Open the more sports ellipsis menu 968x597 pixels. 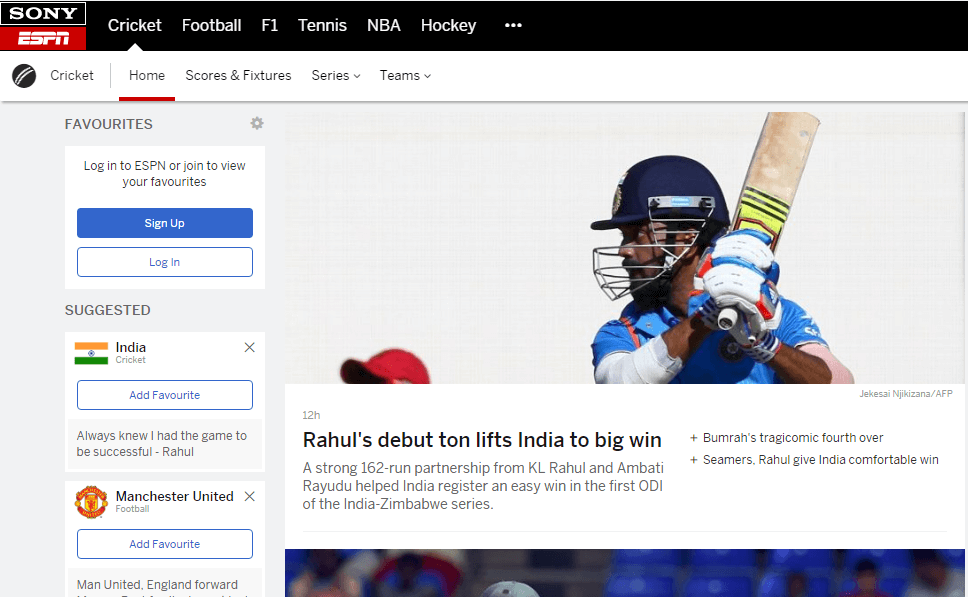click(x=513, y=25)
